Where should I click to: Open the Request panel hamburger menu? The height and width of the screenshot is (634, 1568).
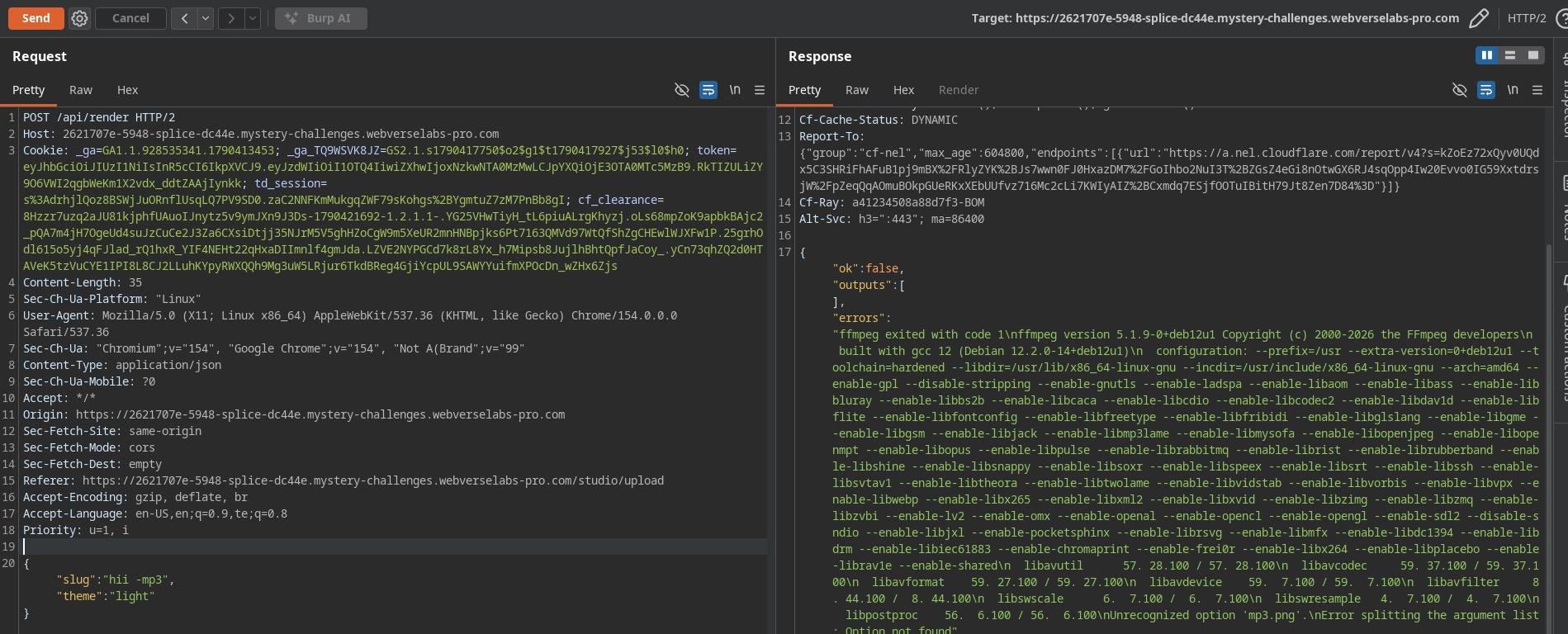click(760, 90)
